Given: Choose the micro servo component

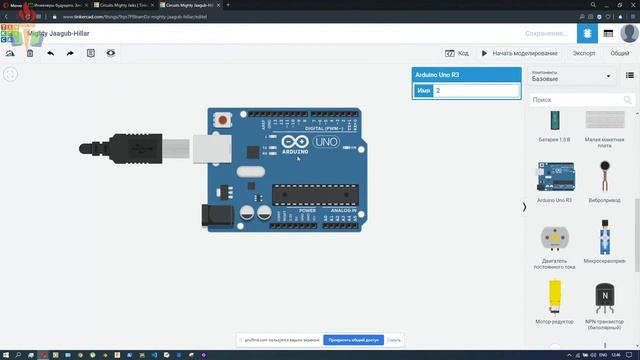Looking at the screenshot, I should pos(604,241).
